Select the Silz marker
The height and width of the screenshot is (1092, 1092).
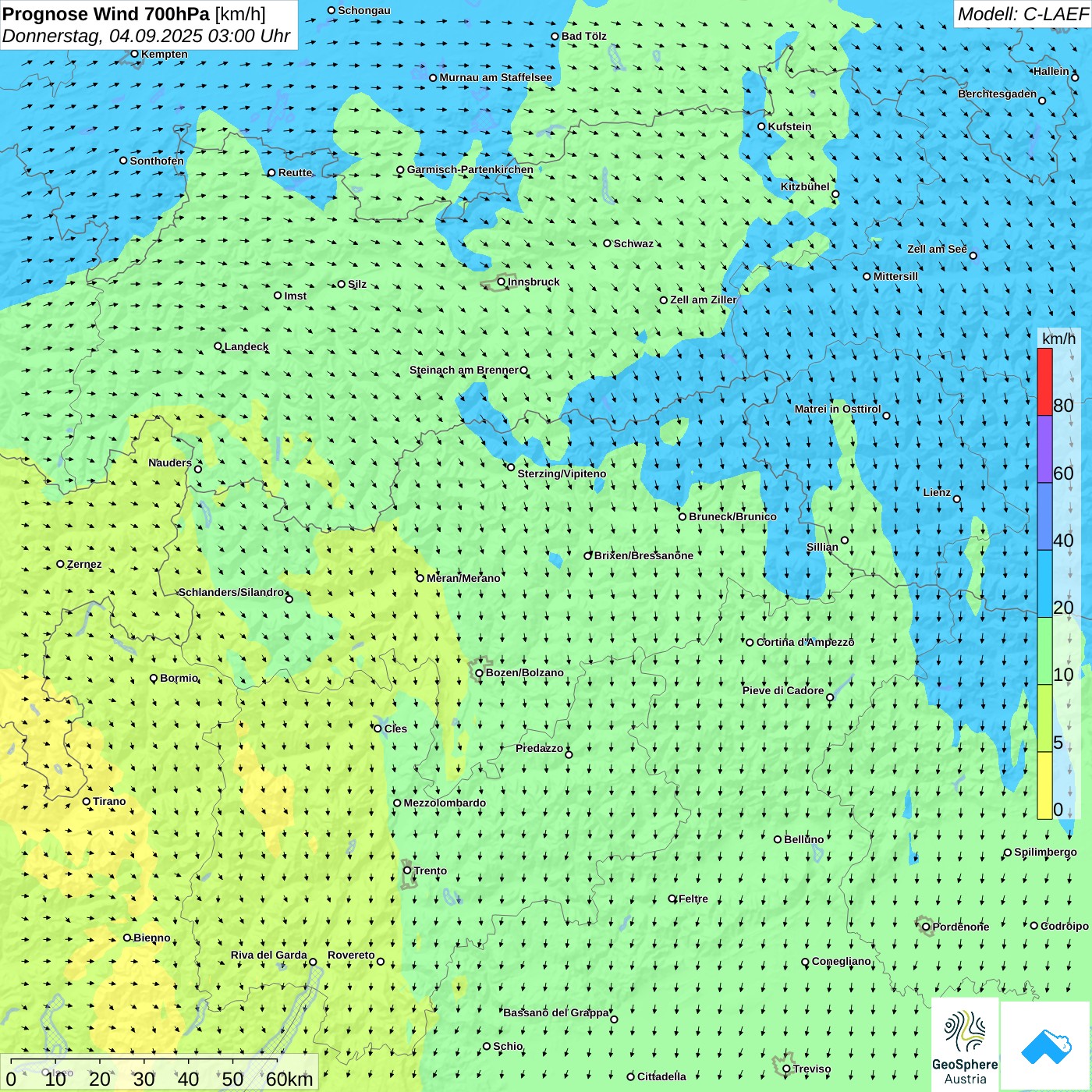(341, 284)
